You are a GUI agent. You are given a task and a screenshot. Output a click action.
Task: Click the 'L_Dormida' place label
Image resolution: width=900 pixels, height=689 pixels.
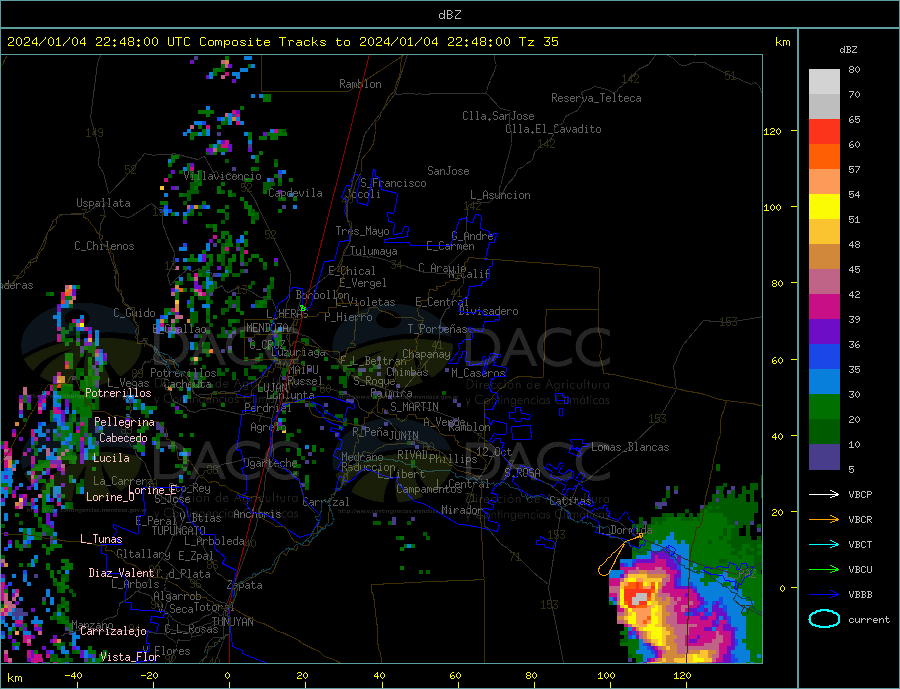tap(624, 530)
